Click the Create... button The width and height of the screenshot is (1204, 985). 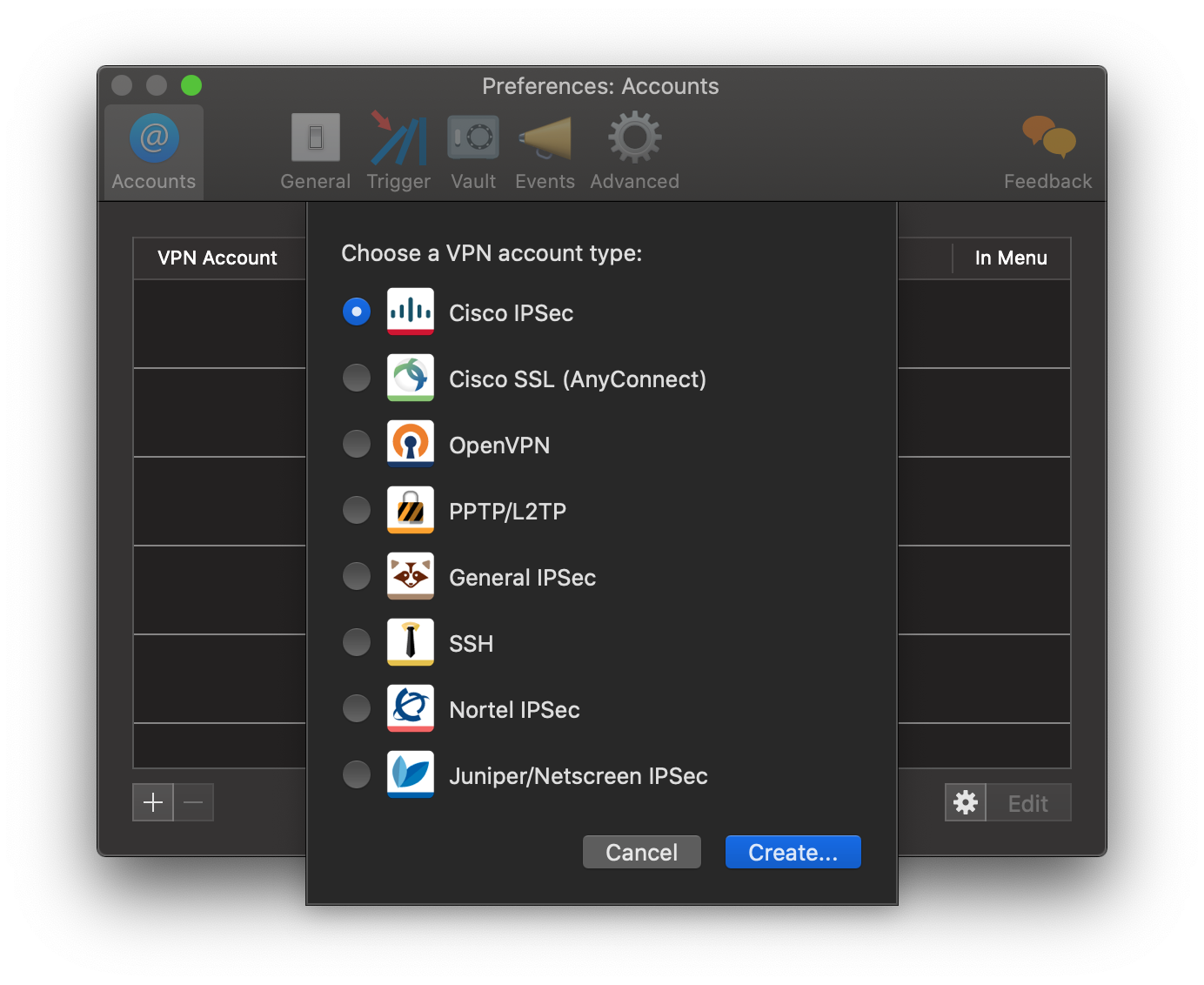(x=793, y=852)
